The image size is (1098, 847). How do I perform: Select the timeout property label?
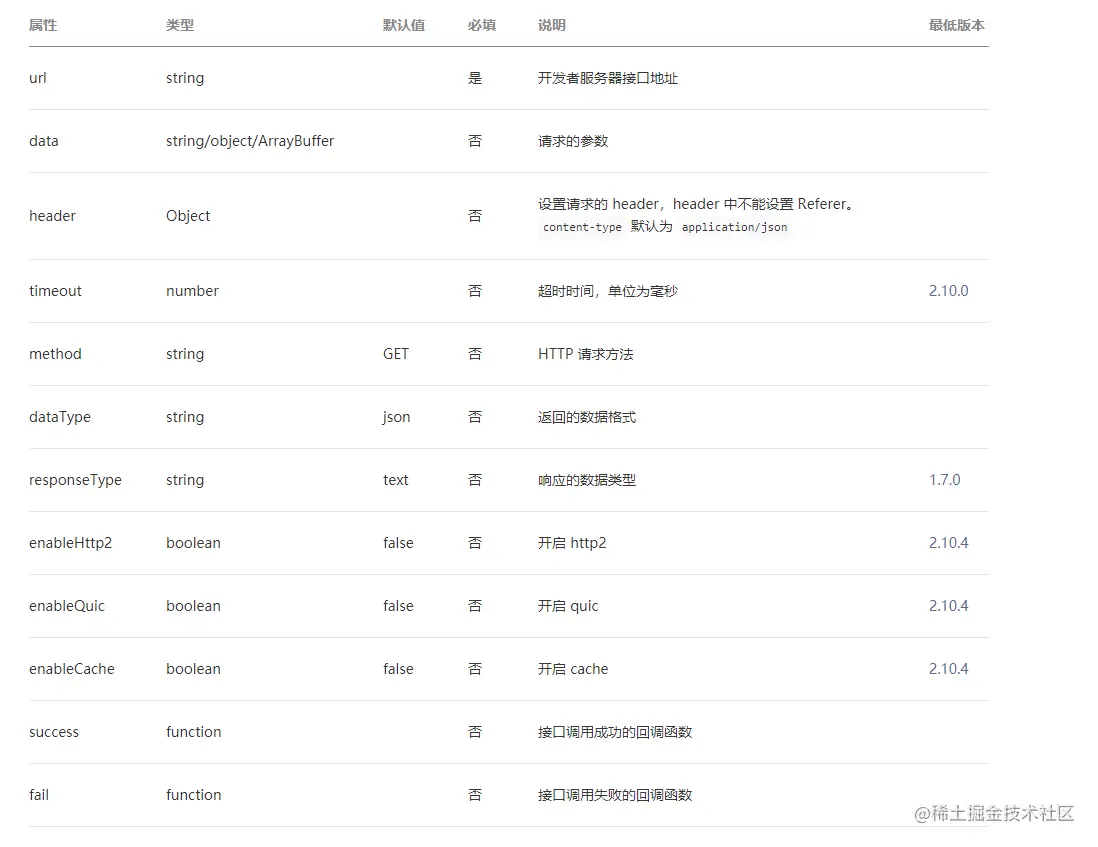(55, 291)
